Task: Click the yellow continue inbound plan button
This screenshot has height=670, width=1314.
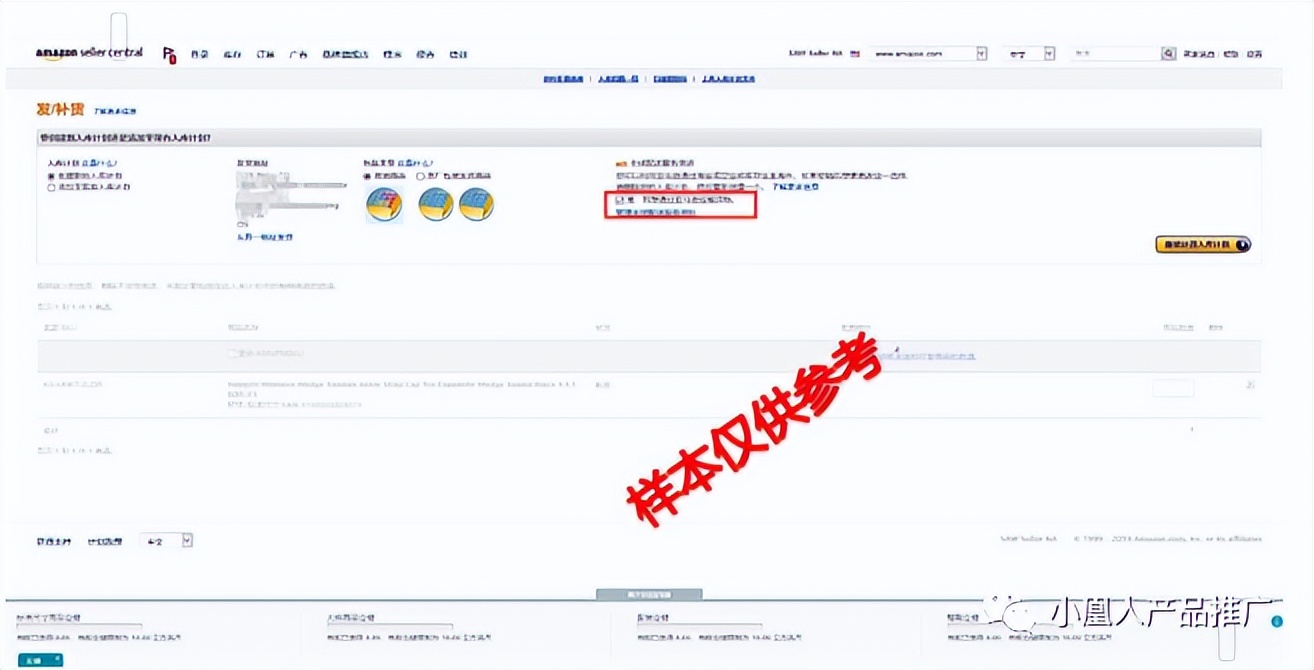Action: [x=1200, y=243]
